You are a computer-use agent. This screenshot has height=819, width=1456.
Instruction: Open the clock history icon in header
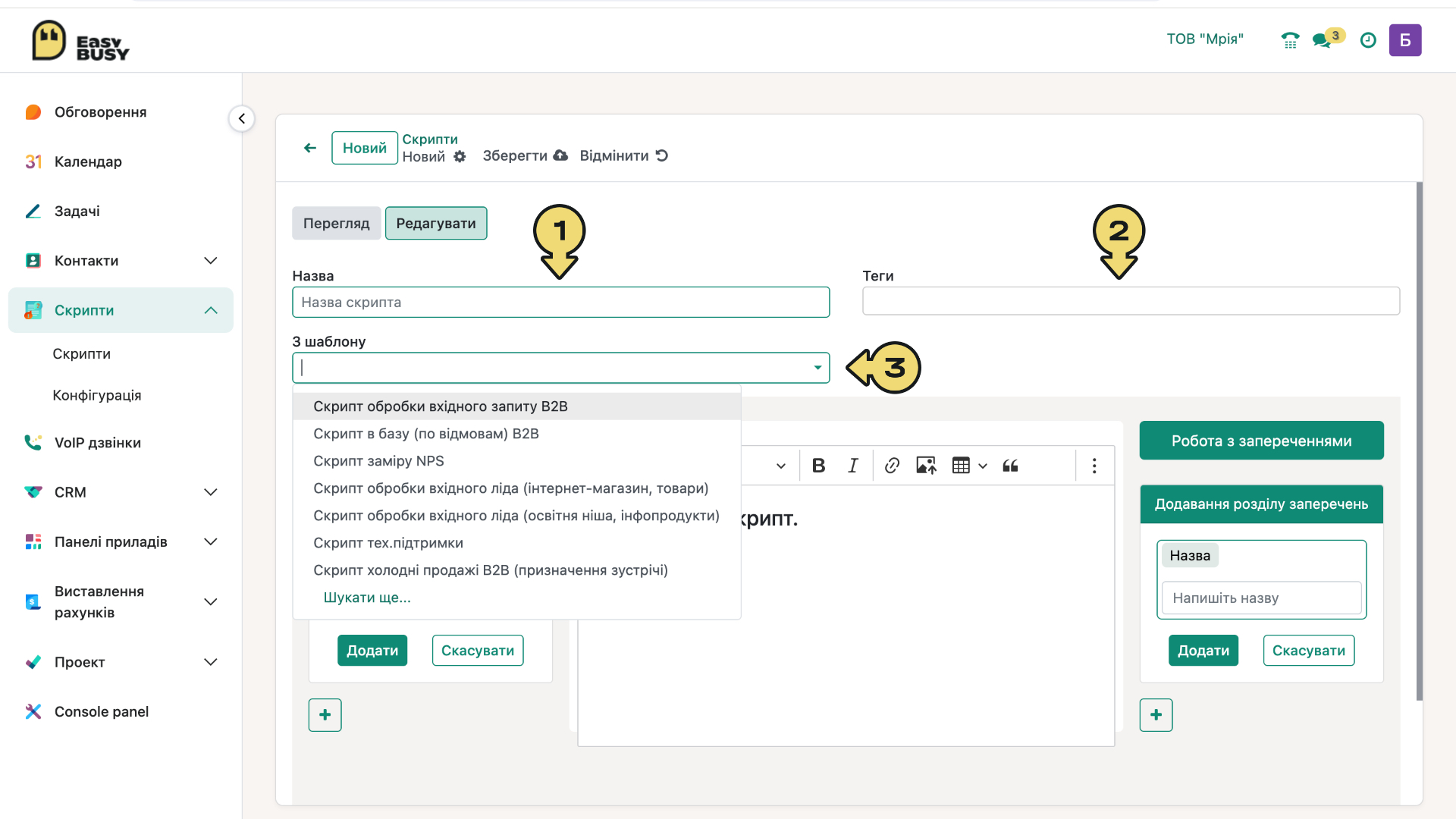click(1368, 40)
